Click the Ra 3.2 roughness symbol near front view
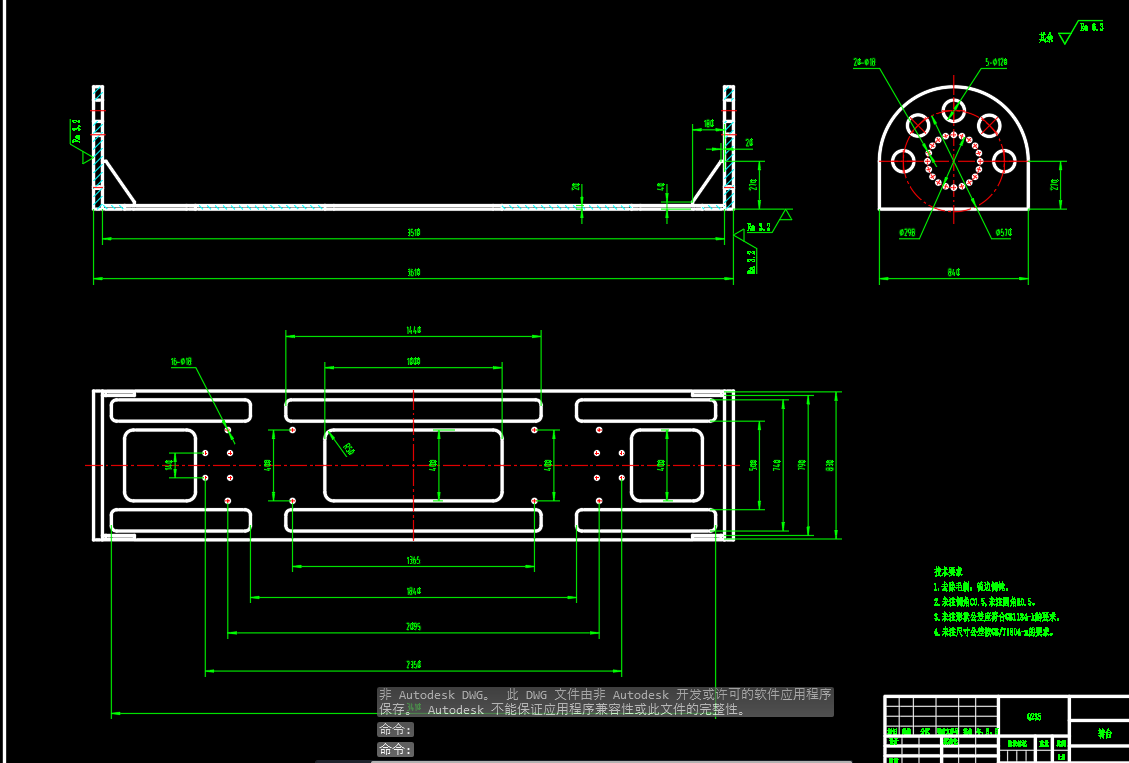 pos(758,227)
